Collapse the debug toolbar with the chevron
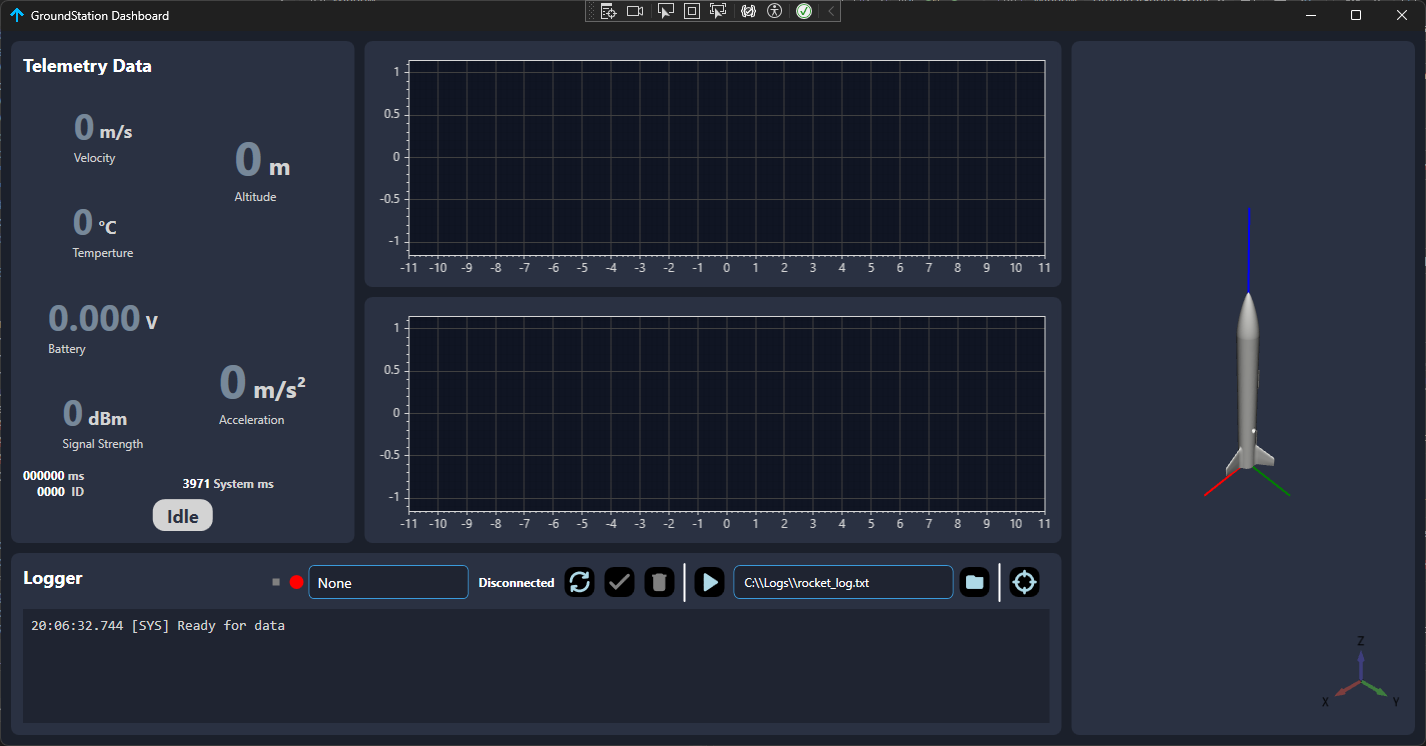The width and height of the screenshot is (1426, 746). click(x=831, y=11)
